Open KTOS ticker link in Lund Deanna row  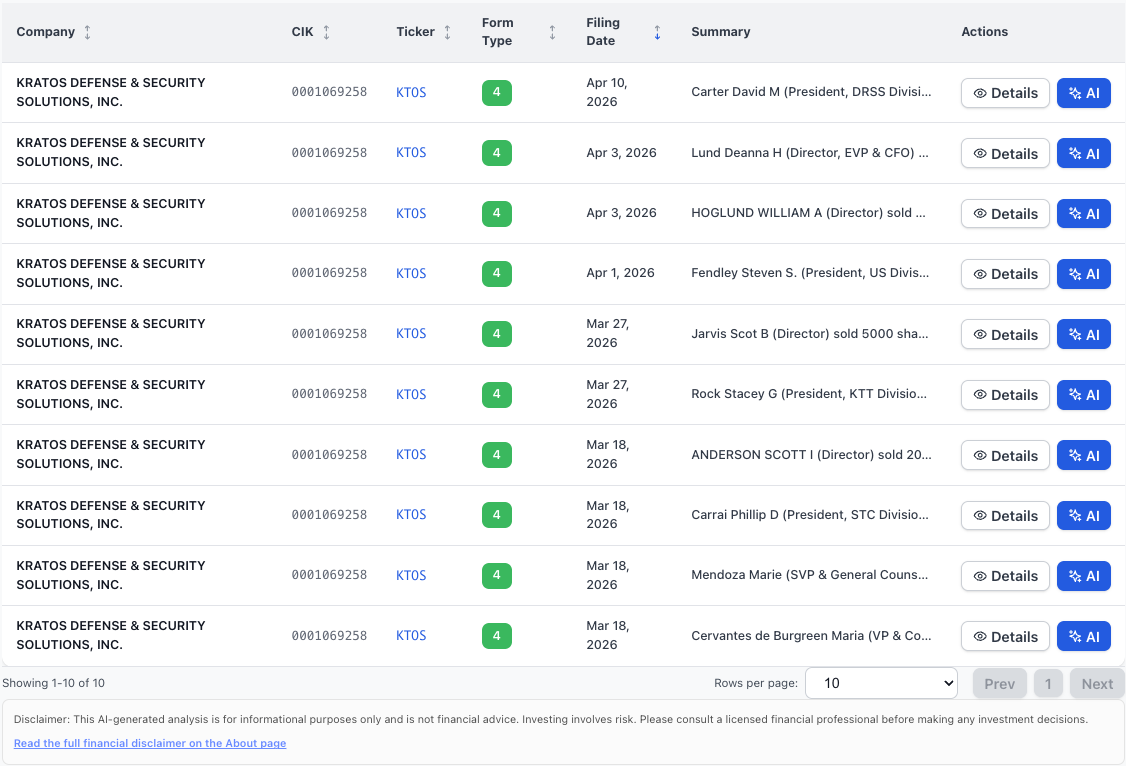pos(411,152)
